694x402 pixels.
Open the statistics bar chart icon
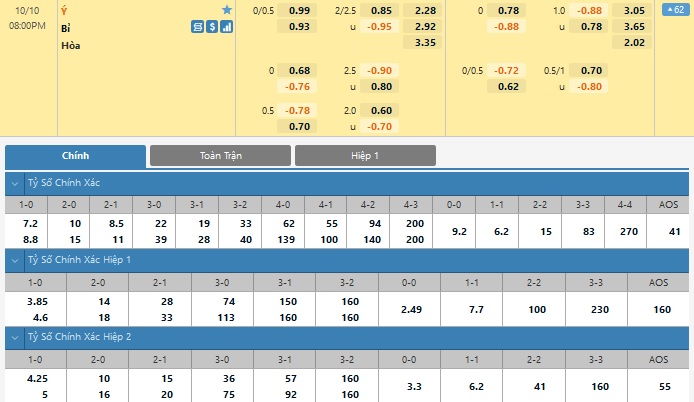pos(227,27)
